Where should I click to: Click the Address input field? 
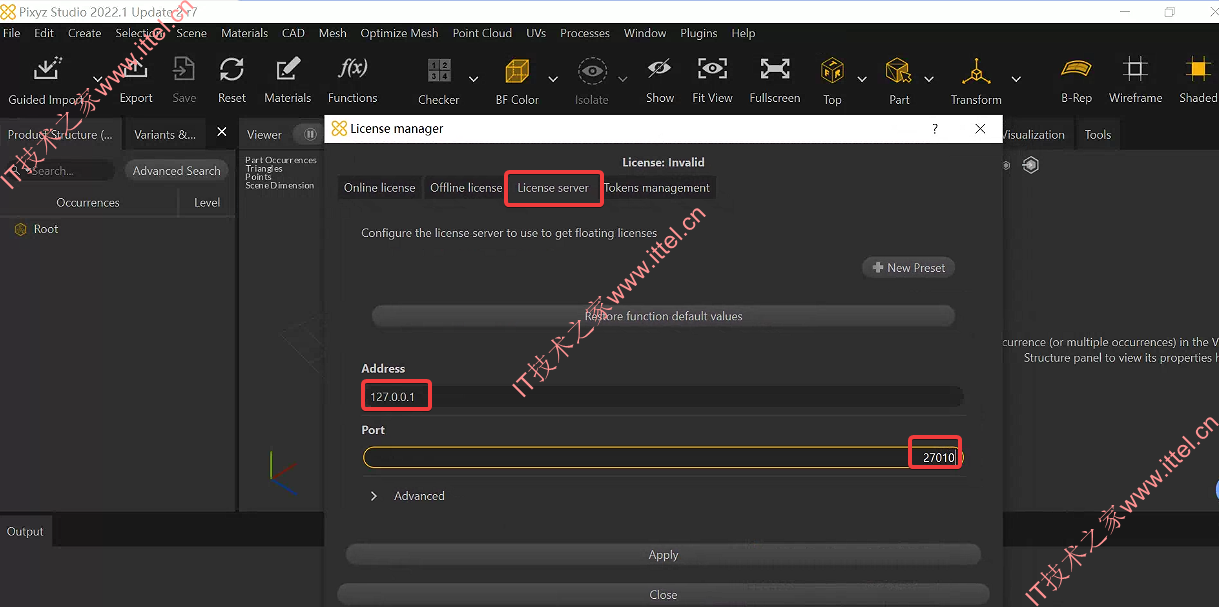[x=663, y=397]
